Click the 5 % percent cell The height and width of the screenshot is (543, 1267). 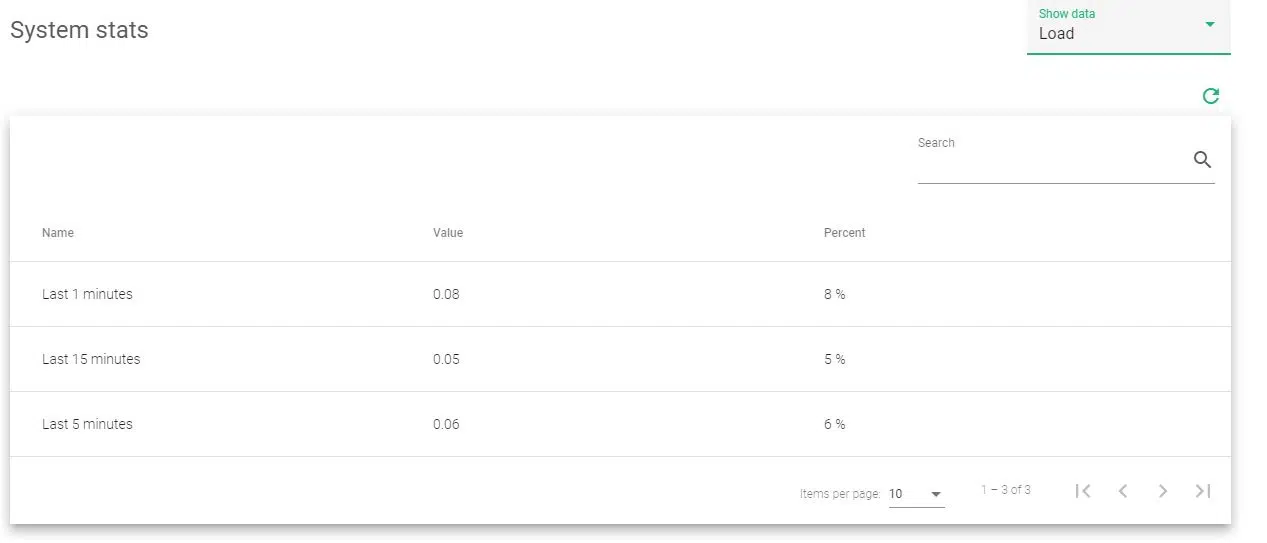click(x=834, y=359)
